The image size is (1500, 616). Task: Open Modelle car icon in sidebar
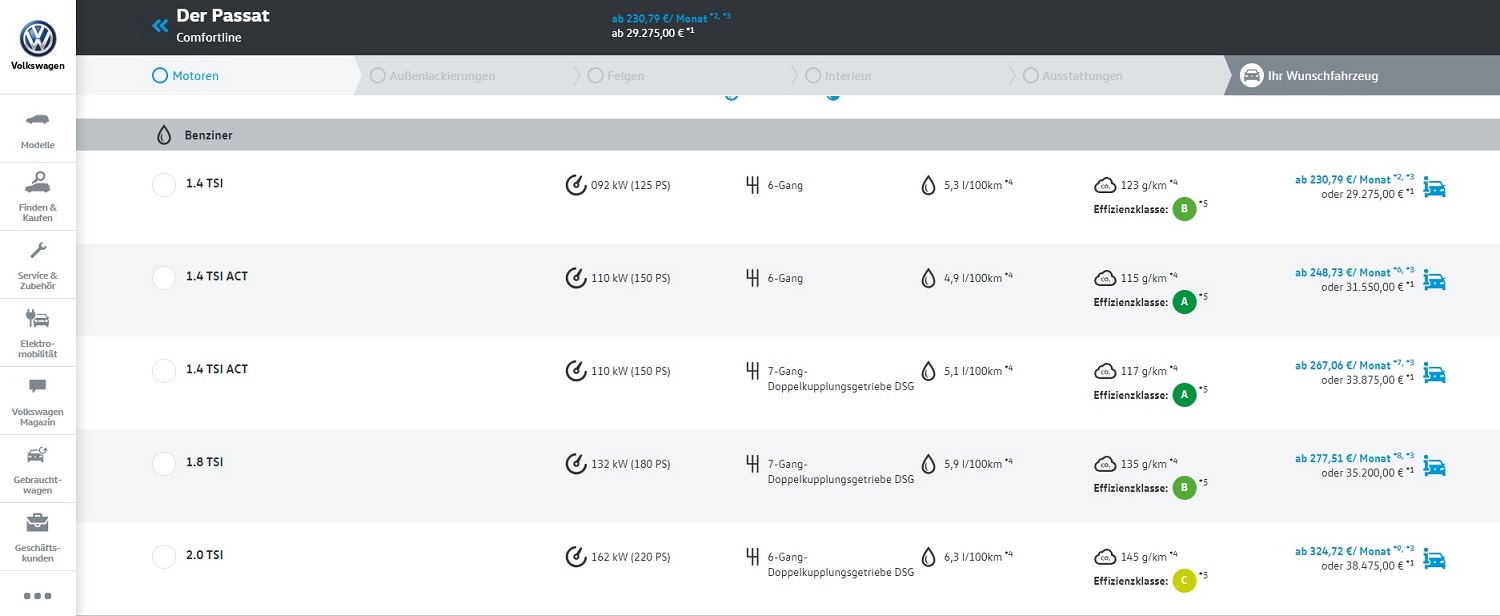coord(38,121)
